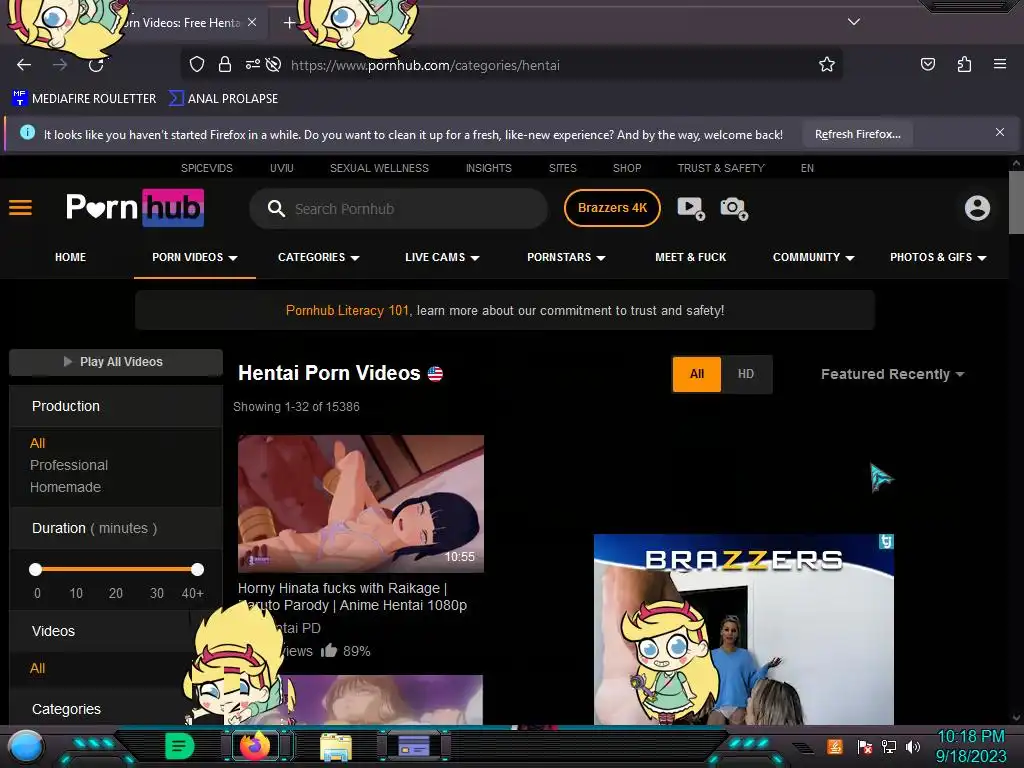Open the ad options icon on the banner ad
The height and width of the screenshot is (768, 1024).
tap(886, 541)
